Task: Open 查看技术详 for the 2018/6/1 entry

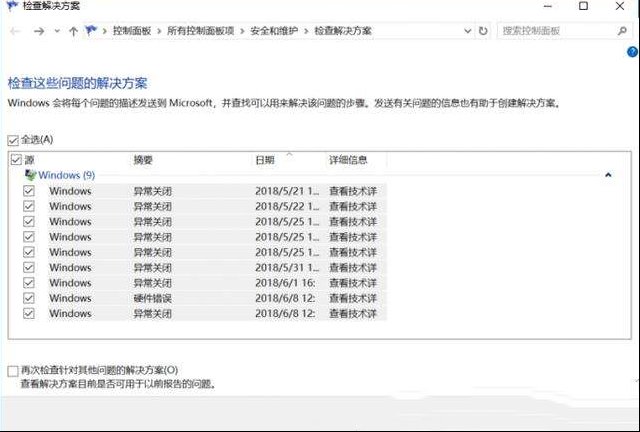Action: click(353, 283)
